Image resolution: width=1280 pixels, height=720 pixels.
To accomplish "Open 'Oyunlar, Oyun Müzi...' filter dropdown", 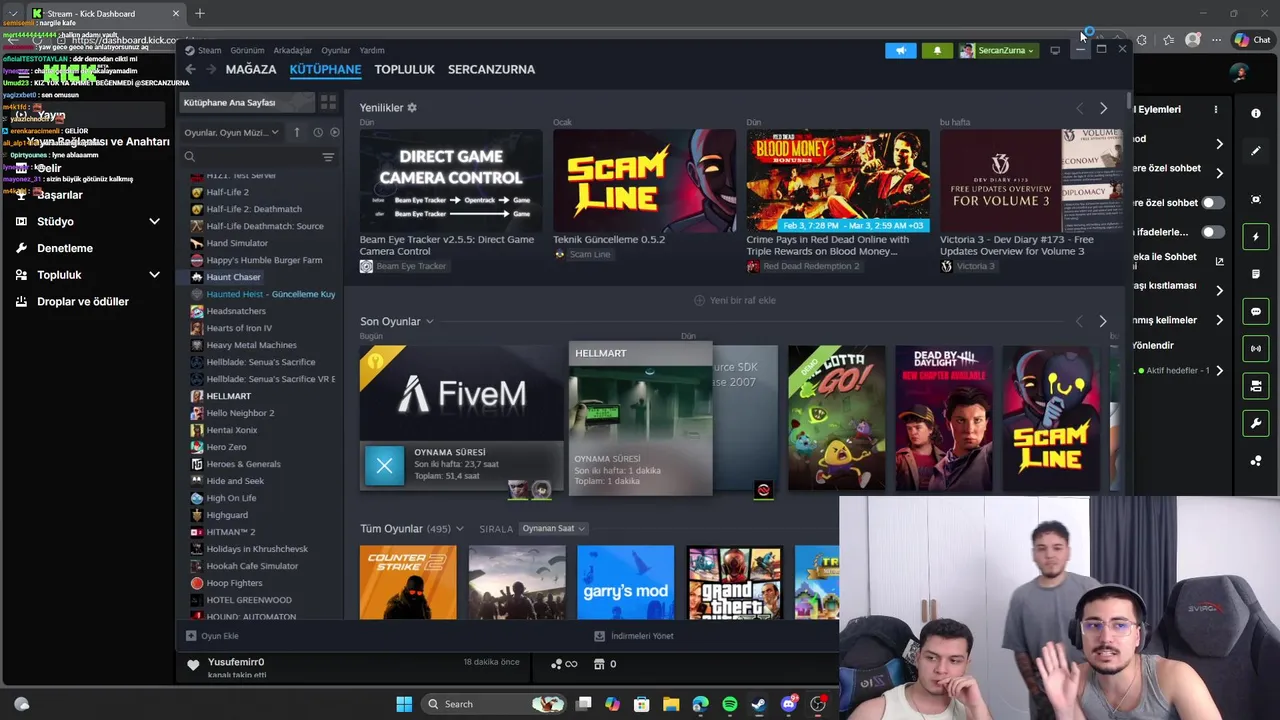I will pos(231,132).
